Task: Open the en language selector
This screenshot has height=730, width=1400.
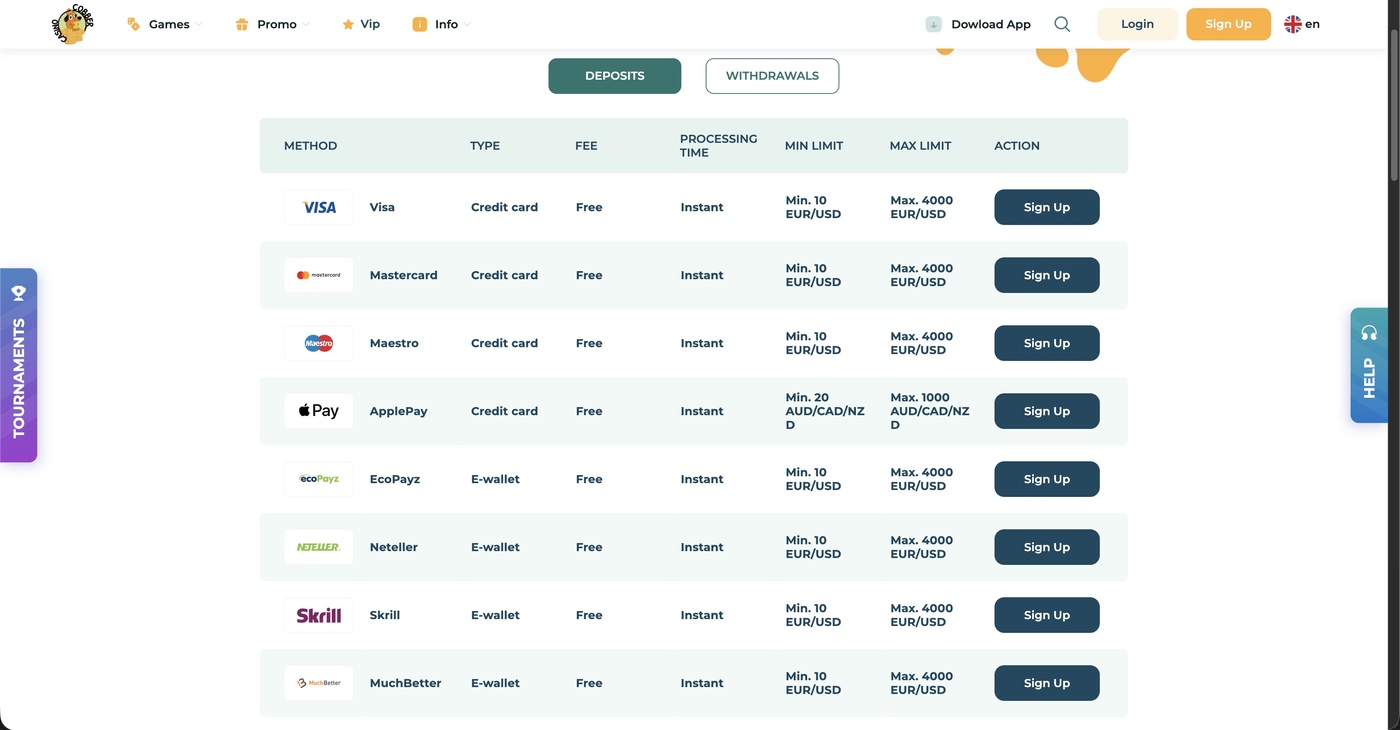Action: (1302, 24)
